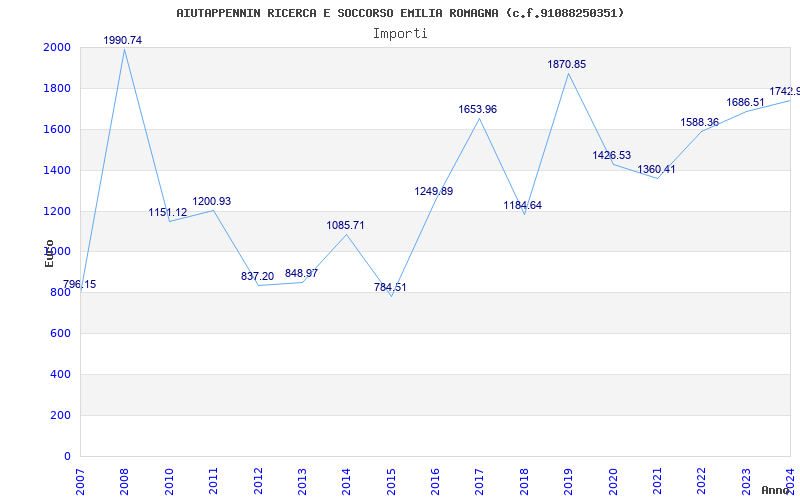Select the 2007 year tick label
Image resolution: width=800 pixels, height=500 pixels.
80,481
